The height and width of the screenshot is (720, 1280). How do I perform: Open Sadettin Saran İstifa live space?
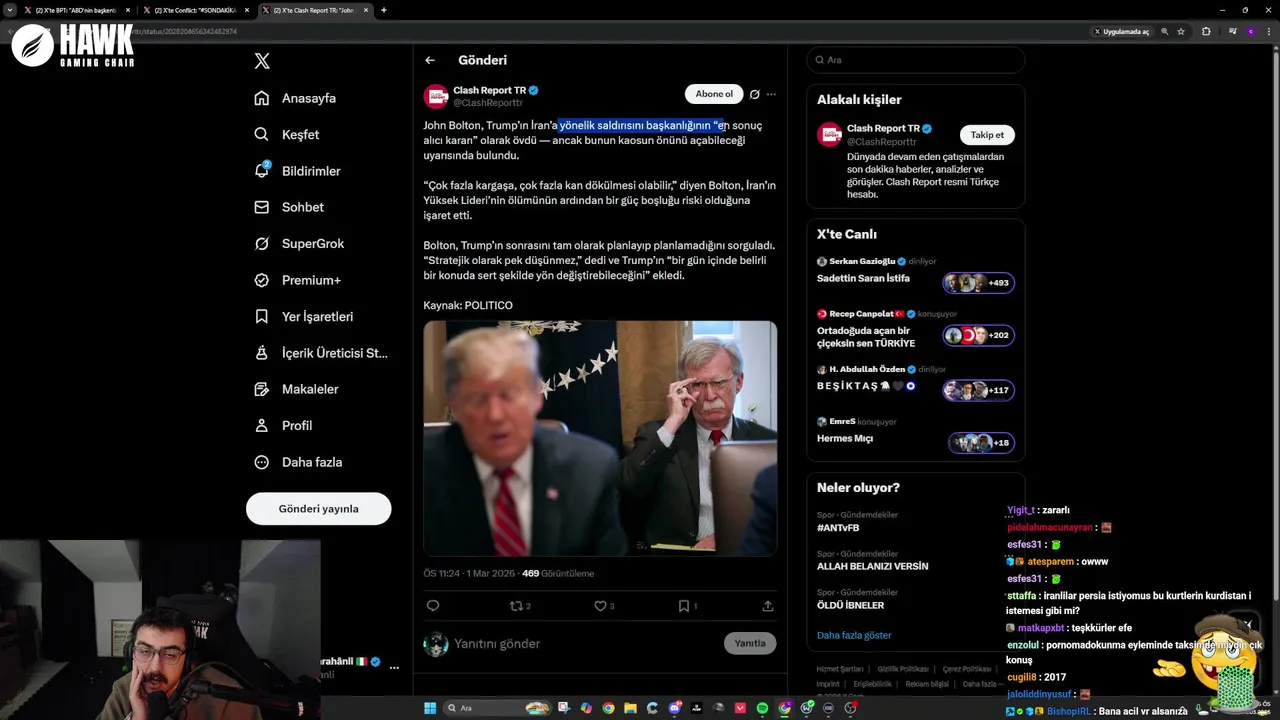(863, 278)
